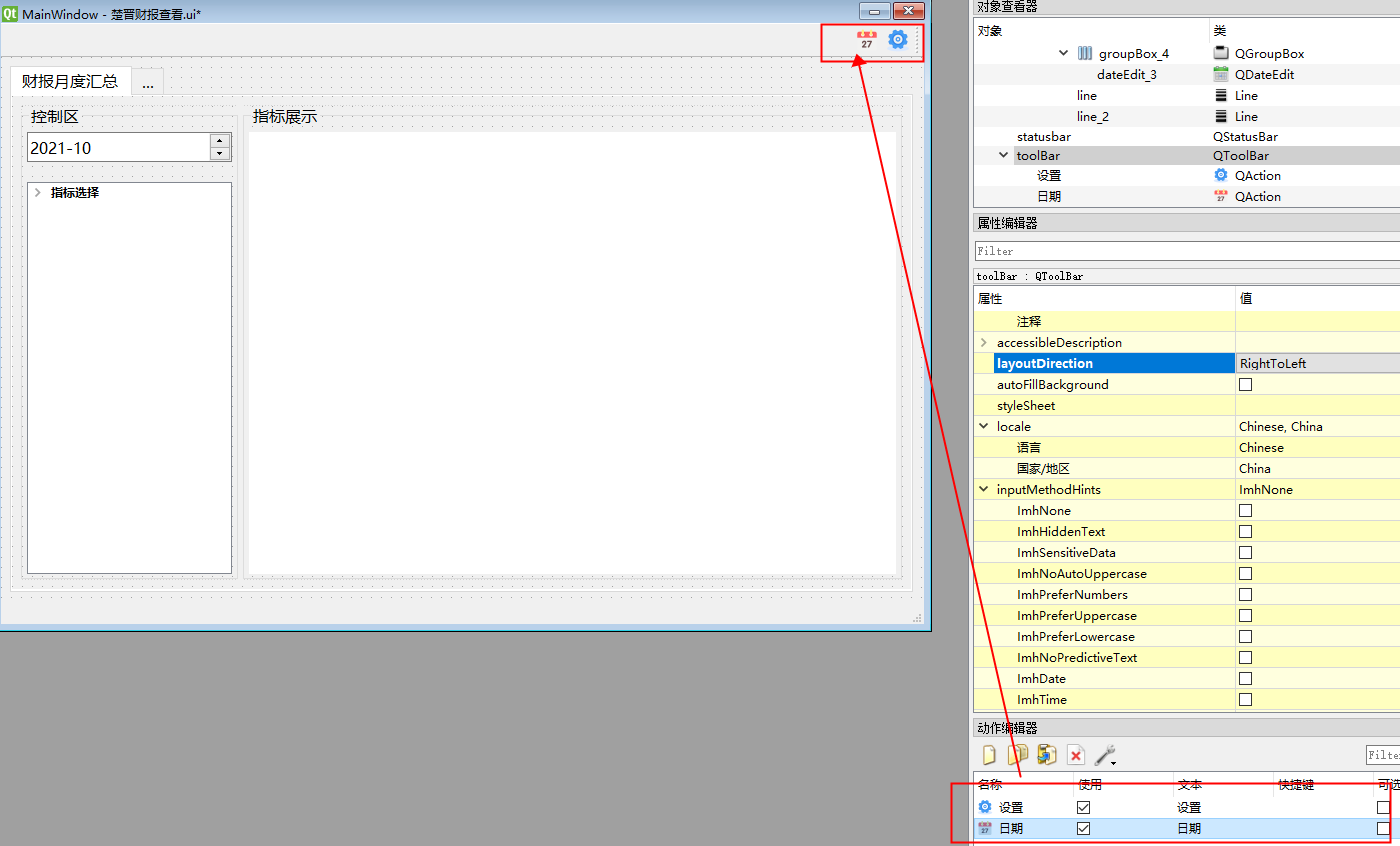Collapse the groupBox_4 node in Object Inspector
Screen dimensions: 1400x846
point(1064,53)
